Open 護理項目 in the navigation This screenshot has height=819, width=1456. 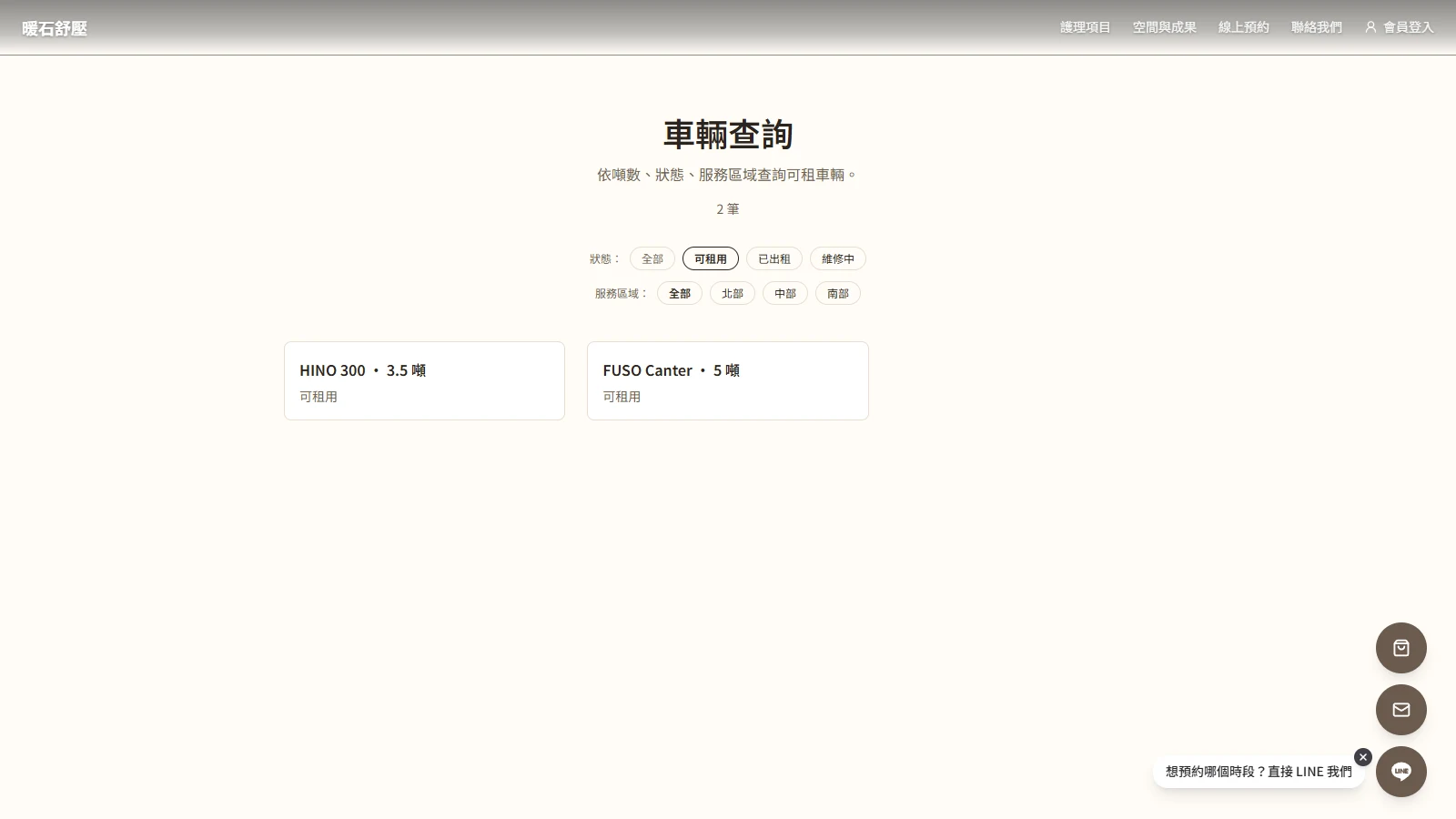[x=1086, y=27]
